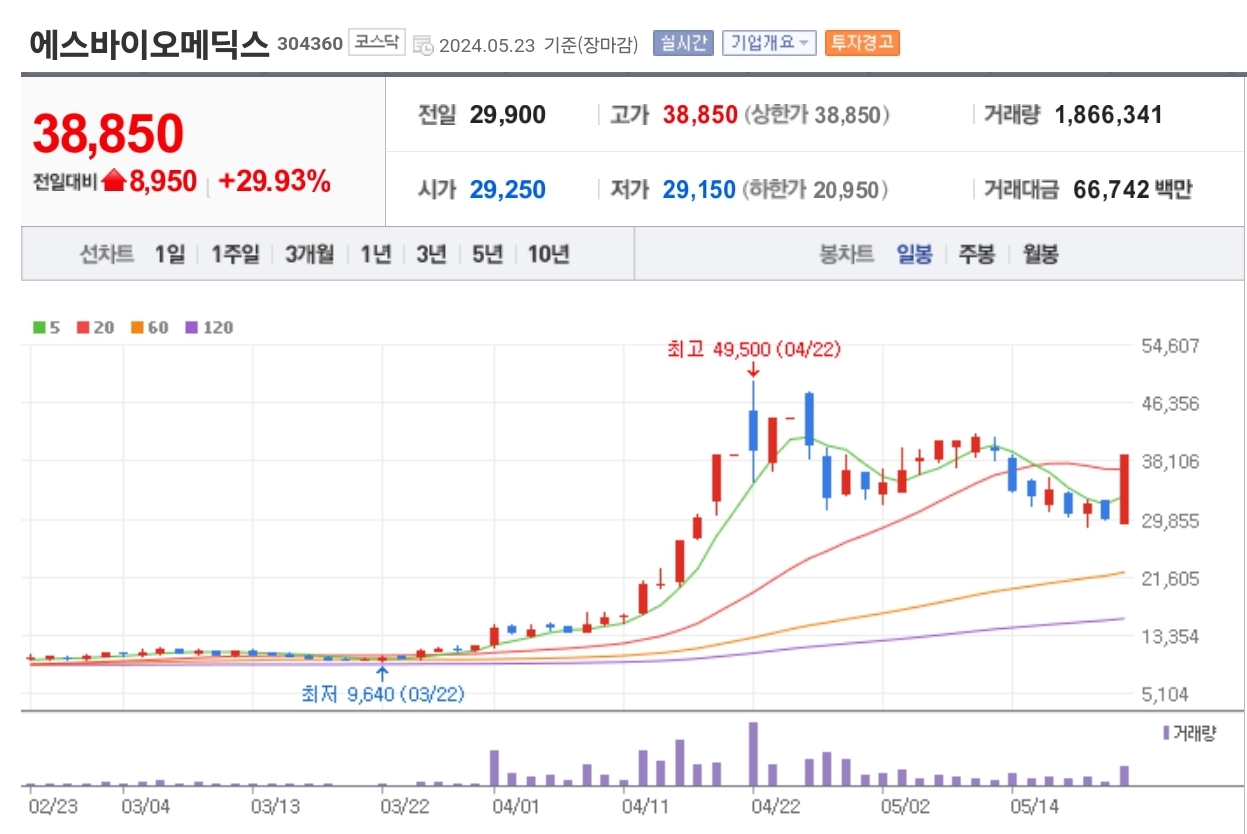Select the 1년 line chart tab

coord(376,254)
